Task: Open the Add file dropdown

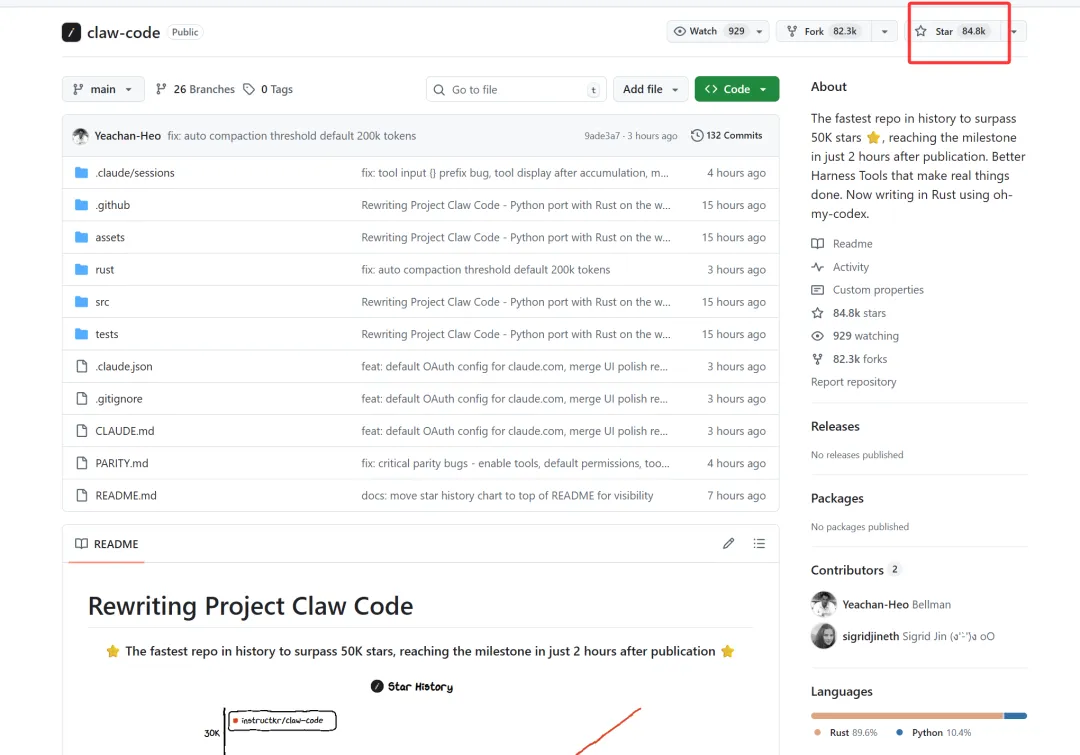Action: 650,89
